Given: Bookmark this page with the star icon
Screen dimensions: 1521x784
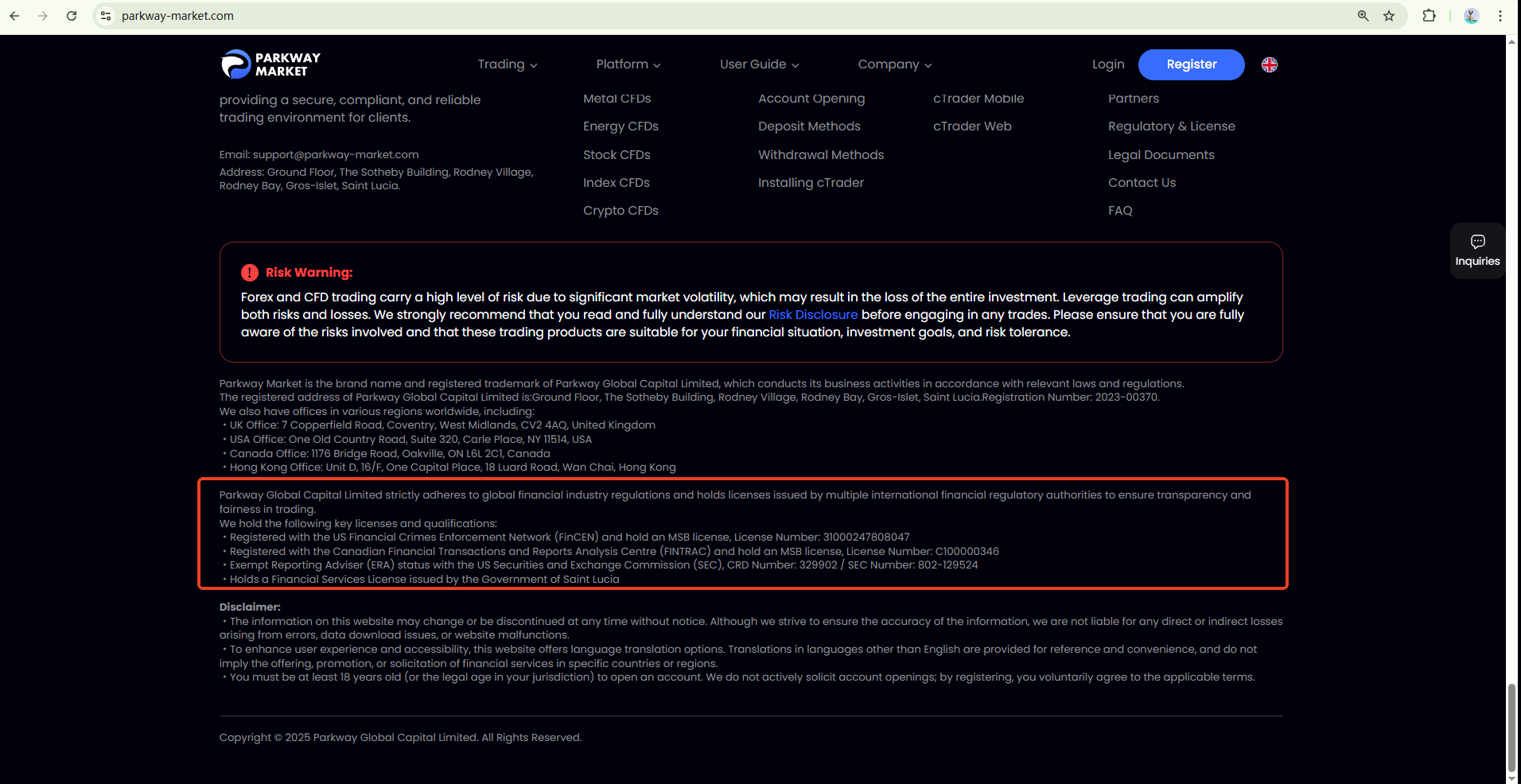Looking at the screenshot, I should (x=1389, y=16).
